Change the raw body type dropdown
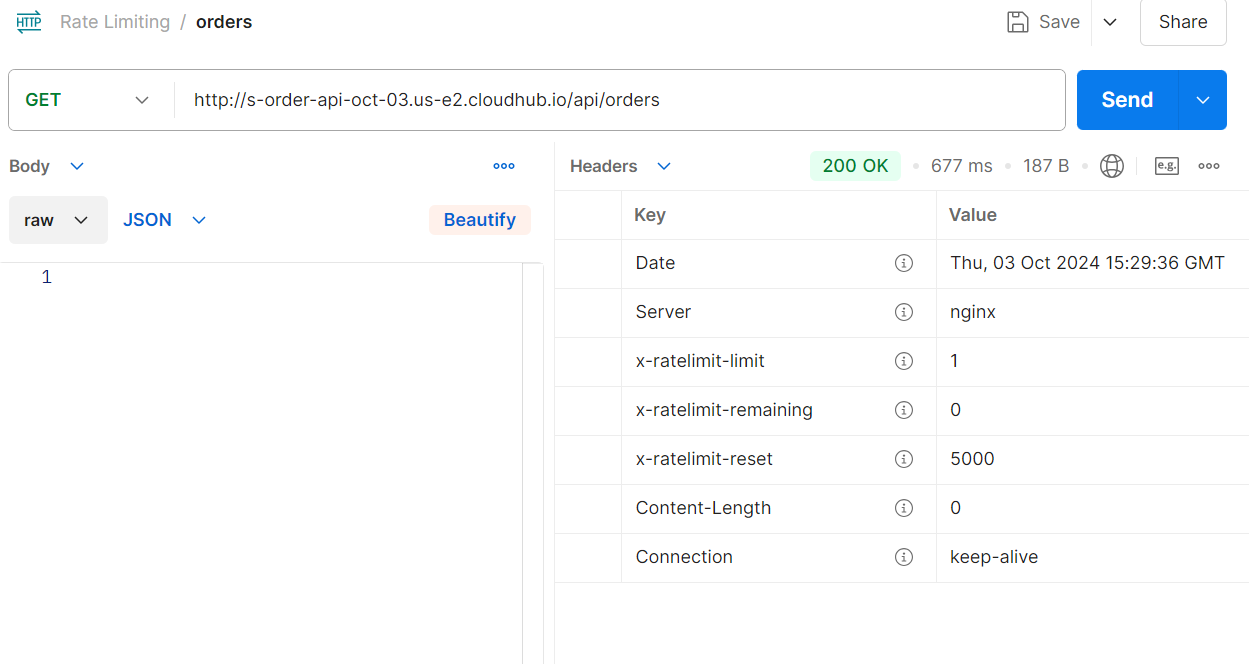 click(x=58, y=220)
